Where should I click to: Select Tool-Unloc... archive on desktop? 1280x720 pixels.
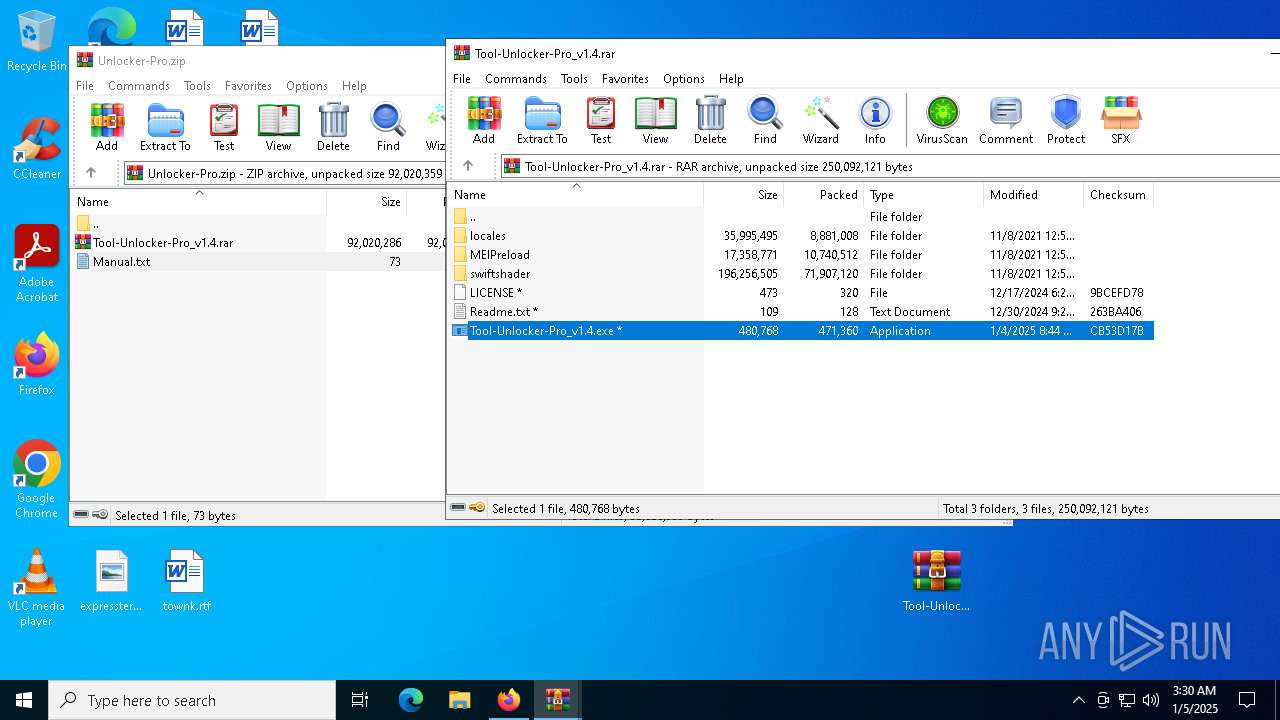[x=936, y=581]
